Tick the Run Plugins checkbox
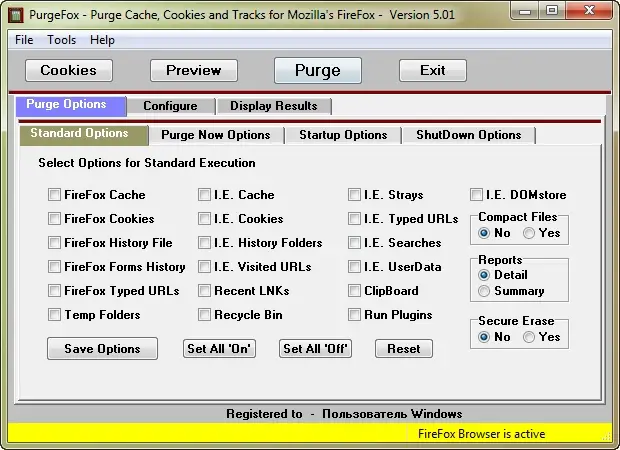The width and height of the screenshot is (620, 450). 354,315
